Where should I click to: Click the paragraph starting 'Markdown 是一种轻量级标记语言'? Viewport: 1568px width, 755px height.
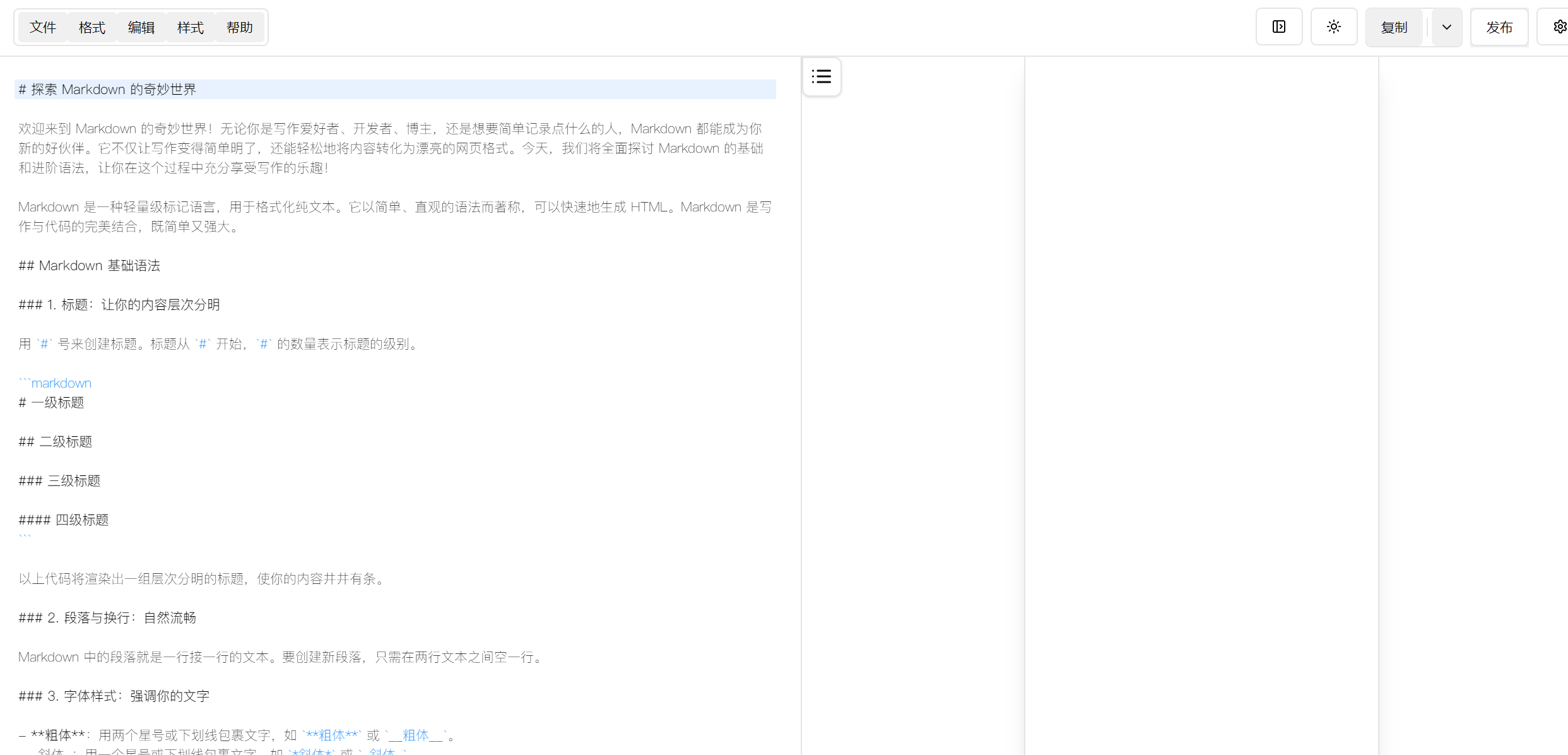(395, 217)
